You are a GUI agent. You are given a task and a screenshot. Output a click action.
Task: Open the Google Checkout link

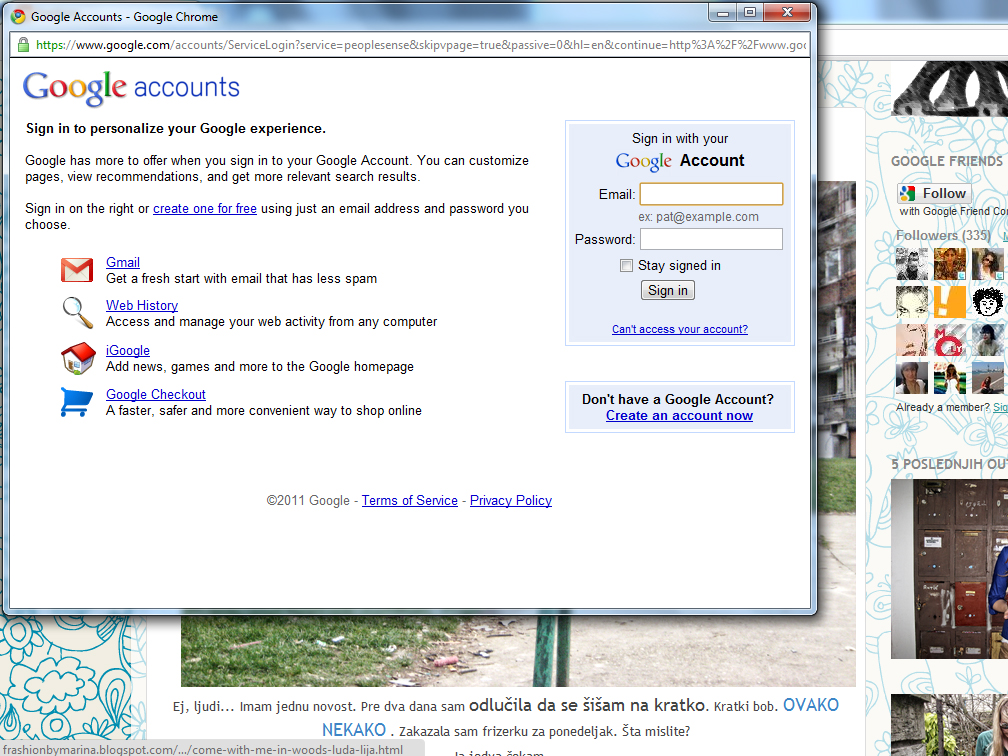pos(156,395)
